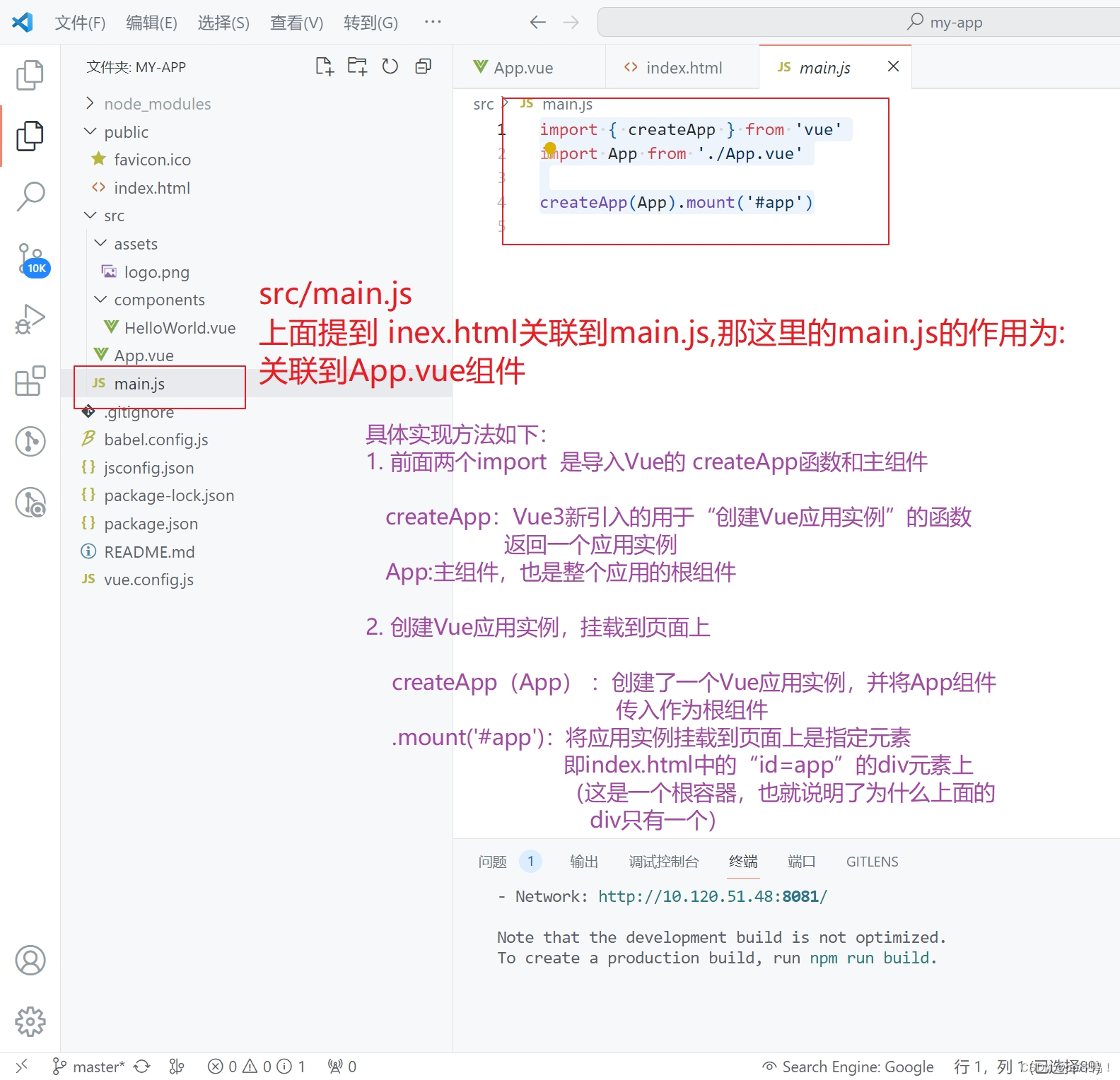The image size is (1120, 1080).
Task: Go forward in navigation history
Action: [571, 23]
